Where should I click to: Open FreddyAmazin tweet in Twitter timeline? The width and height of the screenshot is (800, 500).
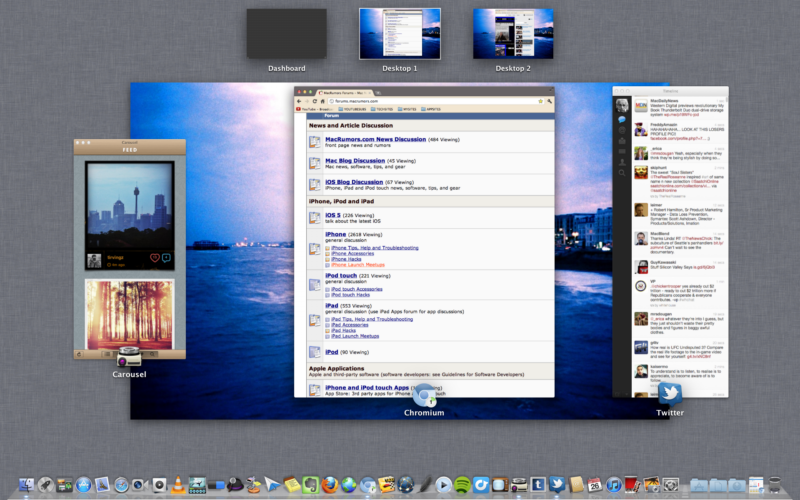point(679,132)
